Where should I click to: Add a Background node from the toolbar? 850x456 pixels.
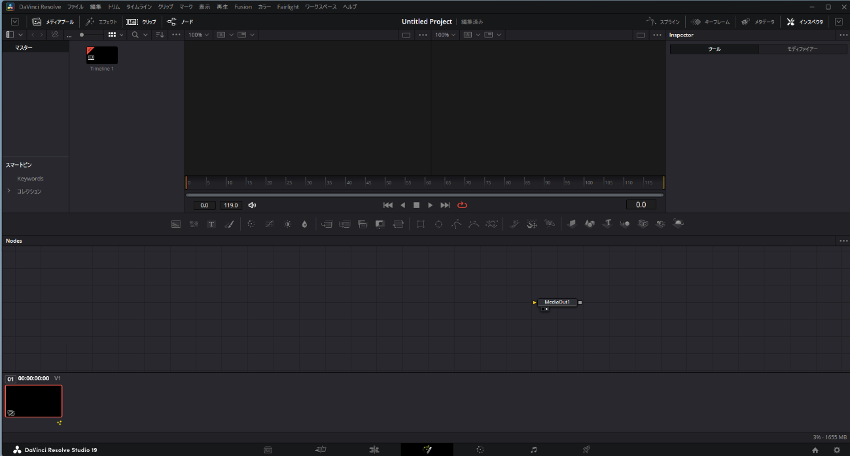tap(176, 224)
